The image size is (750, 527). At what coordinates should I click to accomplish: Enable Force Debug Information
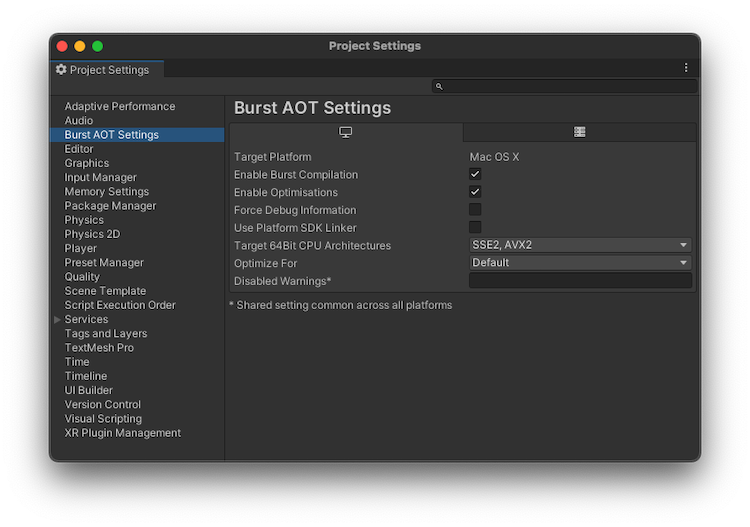click(475, 210)
